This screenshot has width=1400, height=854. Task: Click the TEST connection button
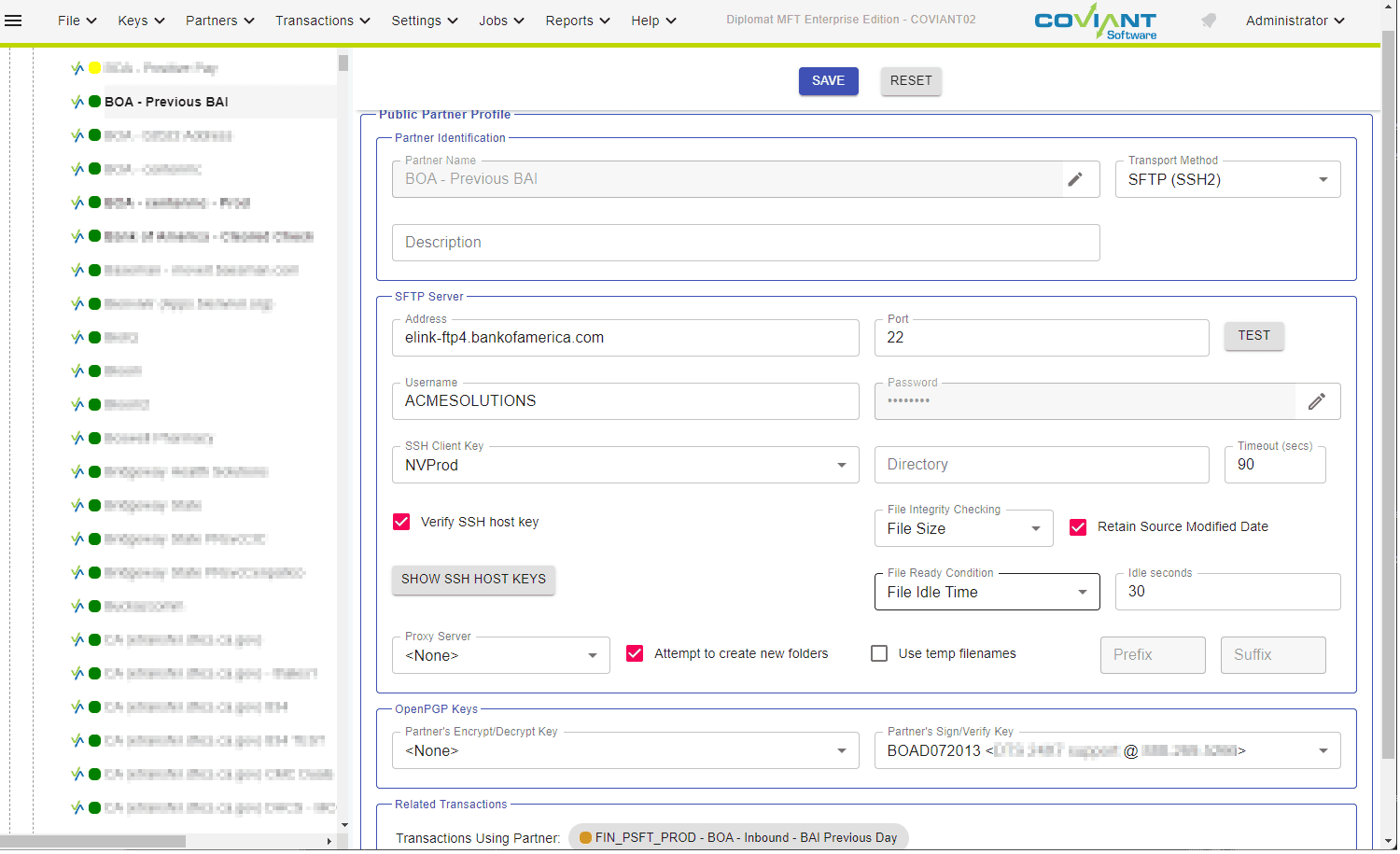coord(1253,336)
